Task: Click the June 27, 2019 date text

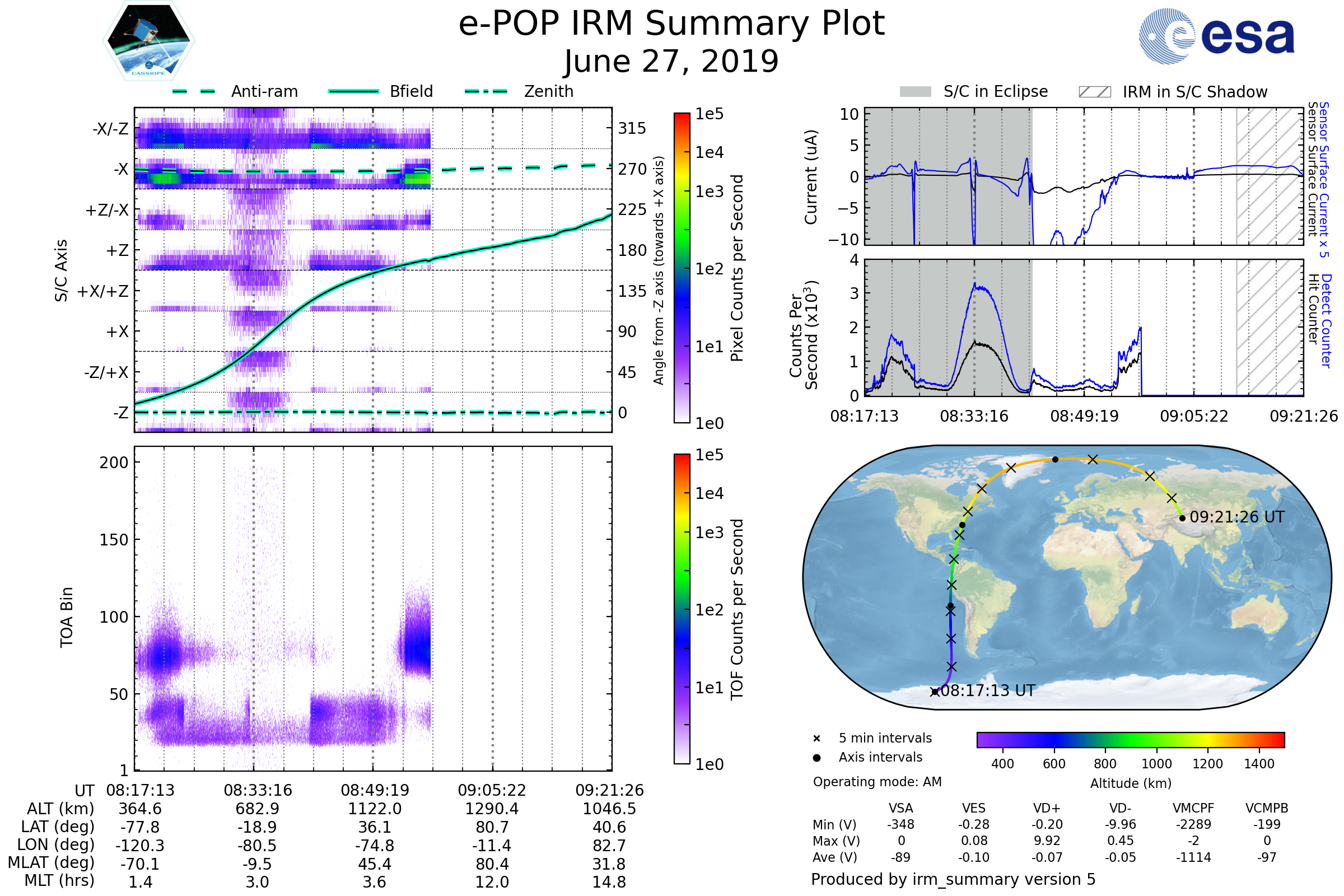Action: (x=671, y=61)
